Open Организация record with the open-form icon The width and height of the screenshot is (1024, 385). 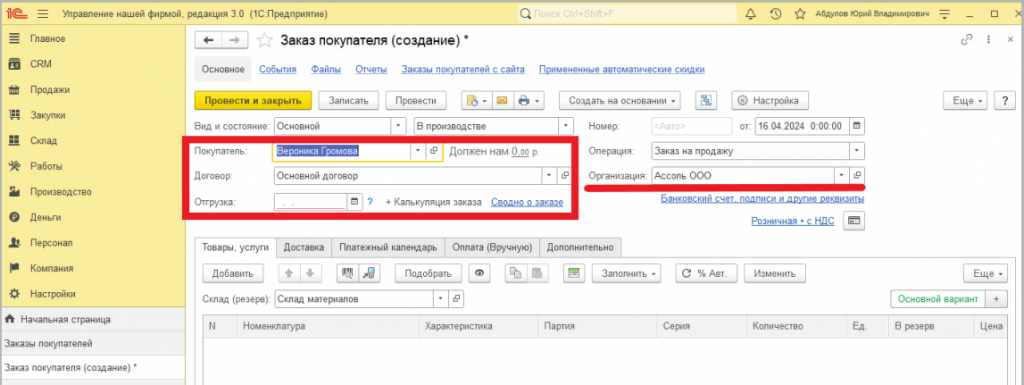pyautogui.click(x=857, y=176)
